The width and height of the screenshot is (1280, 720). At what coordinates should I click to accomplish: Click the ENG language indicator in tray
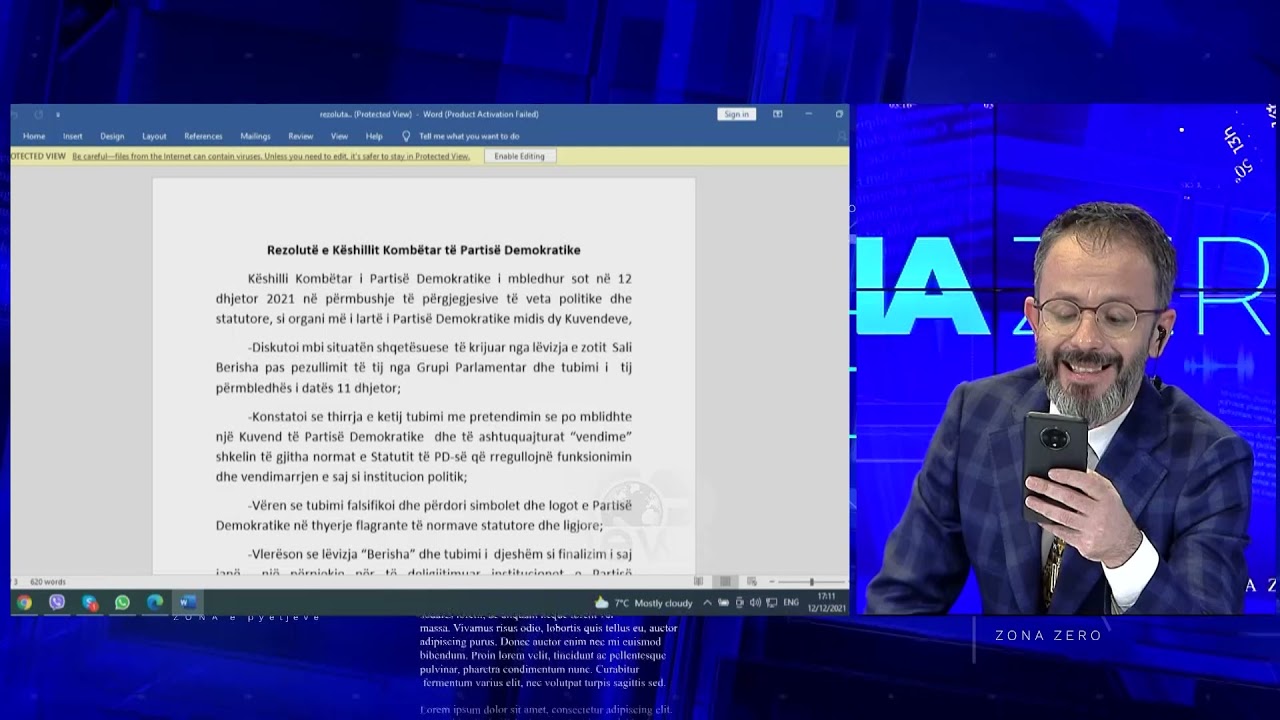(791, 602)
